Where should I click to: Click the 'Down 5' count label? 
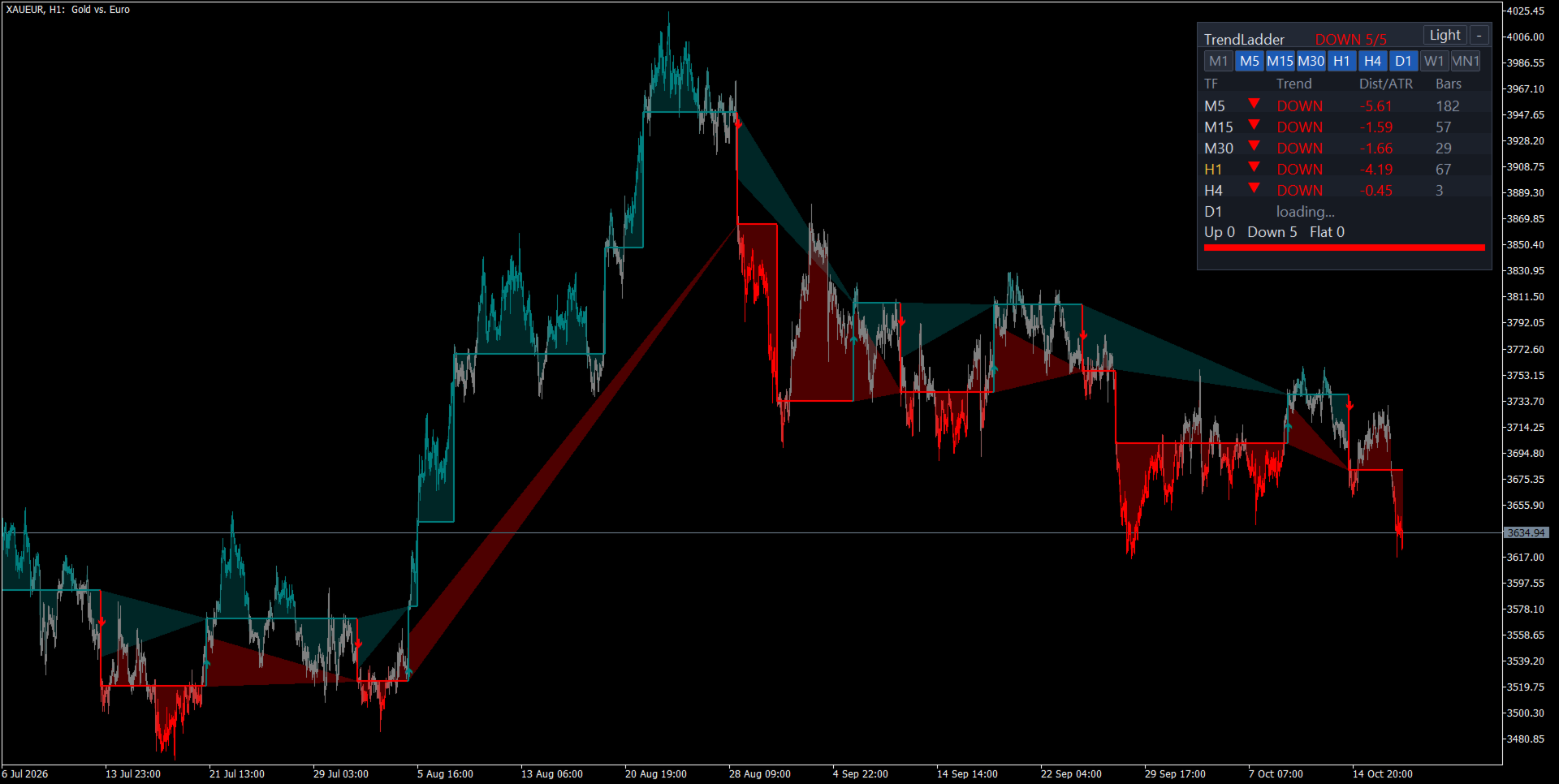point(1272,232)
